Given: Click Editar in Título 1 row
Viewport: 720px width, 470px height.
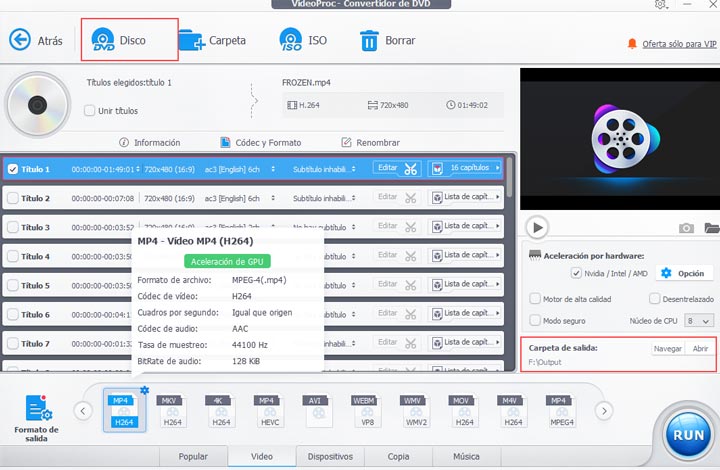Looking at the screenshot, I should coord(388,168).
